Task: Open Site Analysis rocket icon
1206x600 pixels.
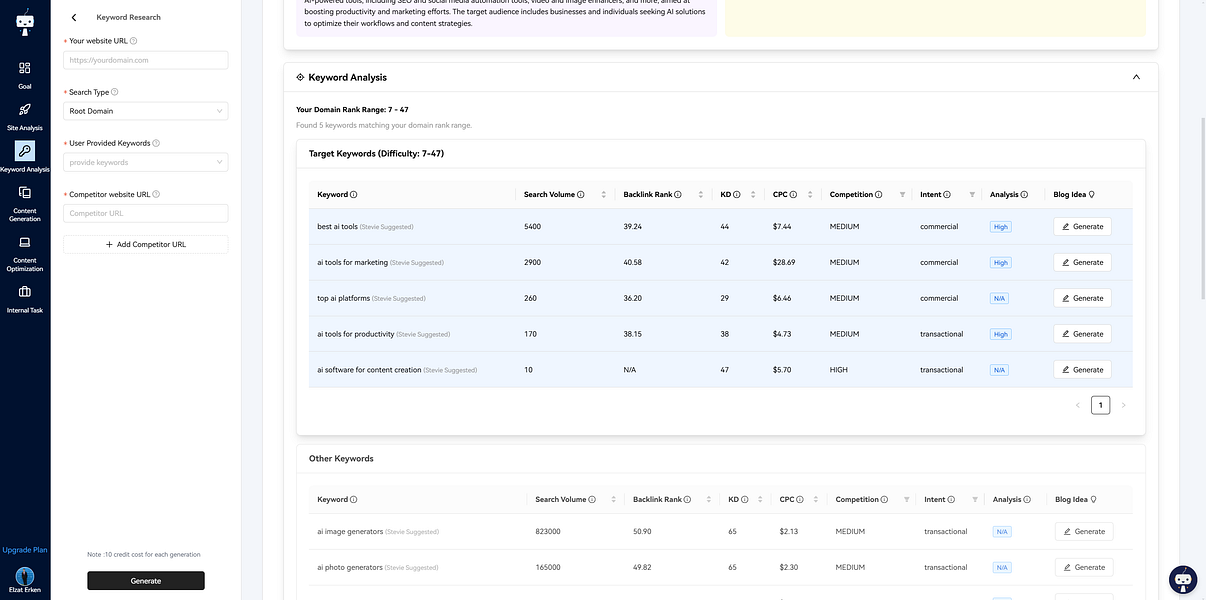Action: click(x=25, y=110)
